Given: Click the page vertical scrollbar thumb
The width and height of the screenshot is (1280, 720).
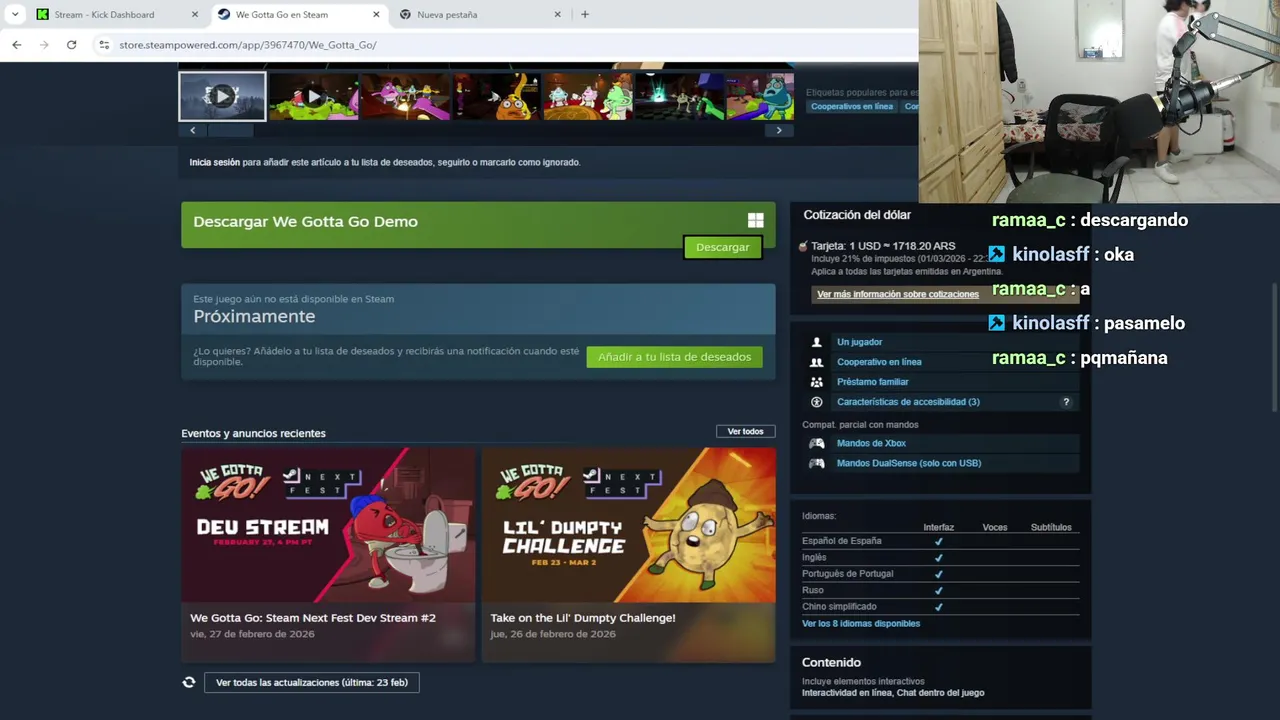Looking at the screenshot, I should click(1276, 345).
